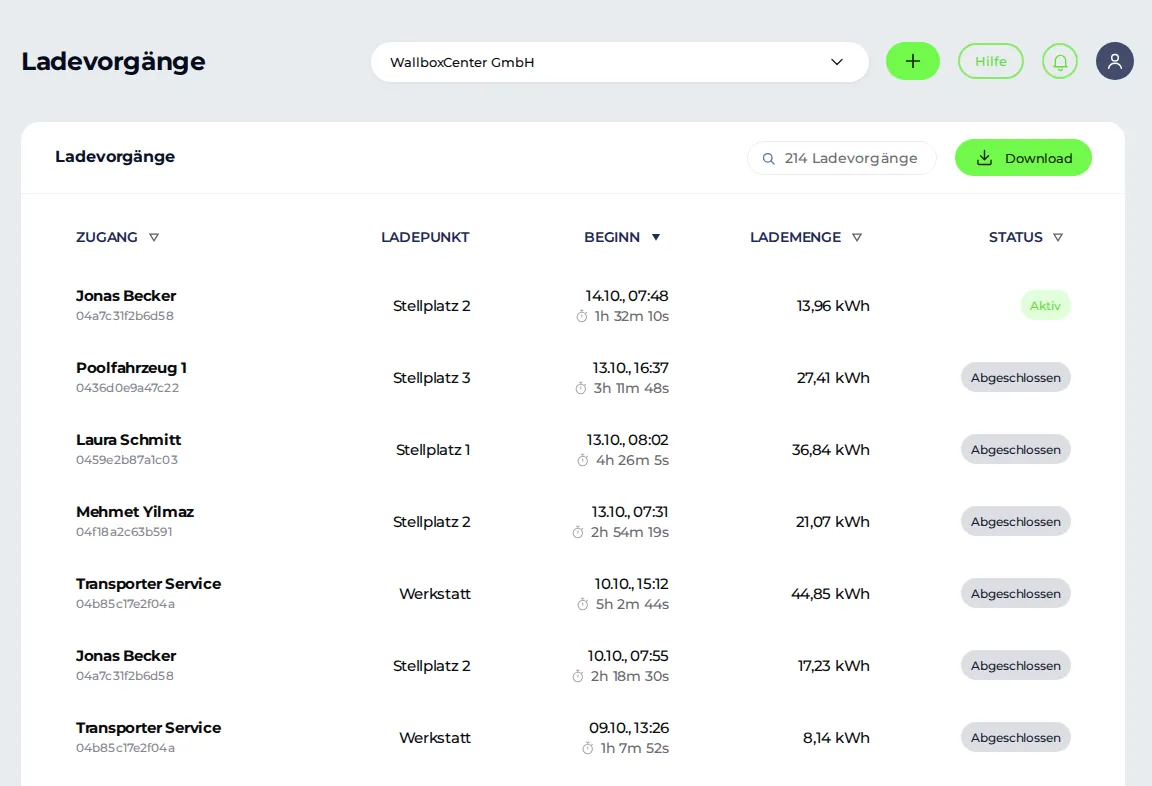The width and height of the screenshot is (1152, 786).
Task: Click the Ladevorgänge page title
Action: (113, 62)
